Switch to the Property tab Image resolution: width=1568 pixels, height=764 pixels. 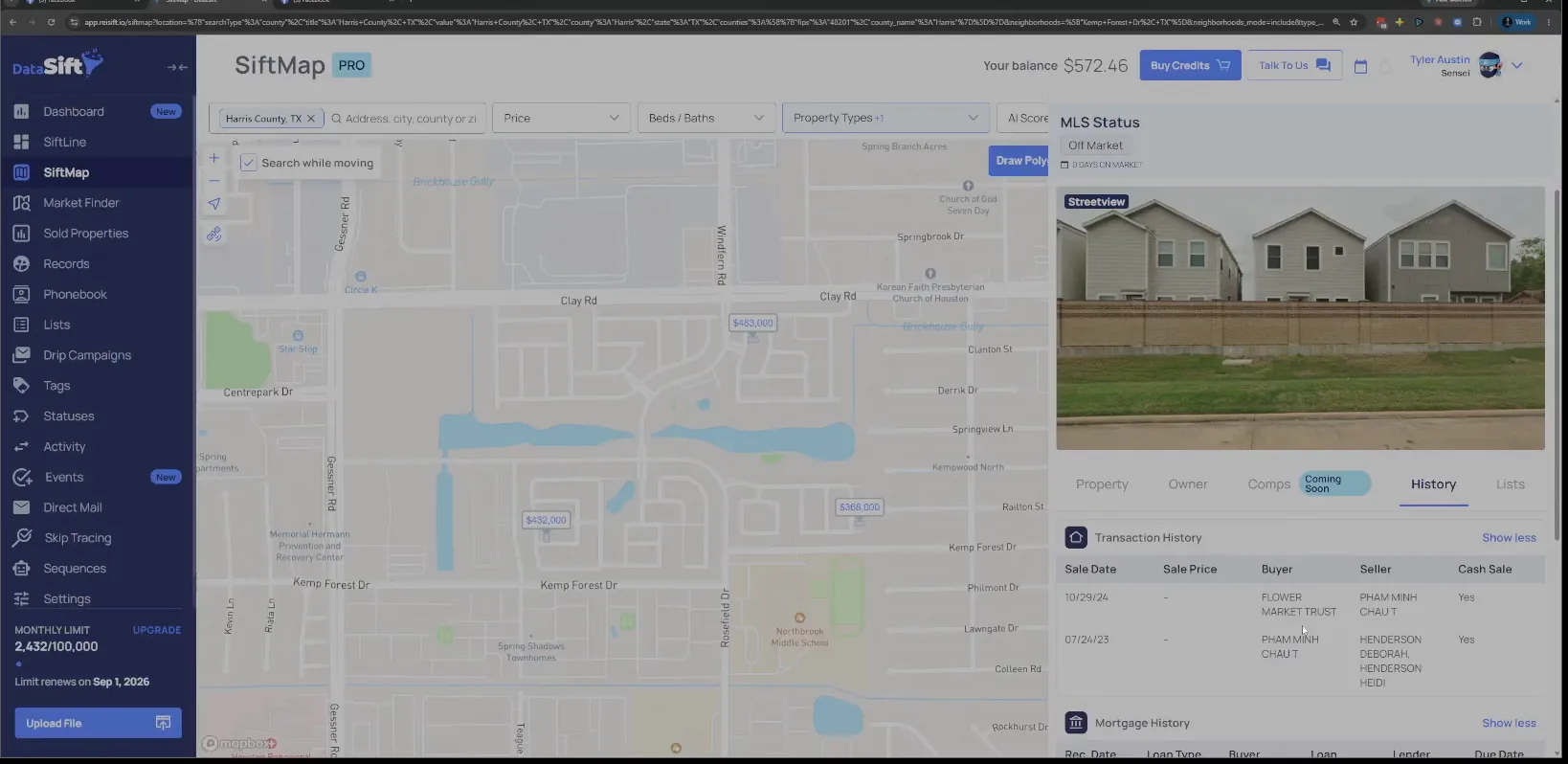tap(1102, 484)
